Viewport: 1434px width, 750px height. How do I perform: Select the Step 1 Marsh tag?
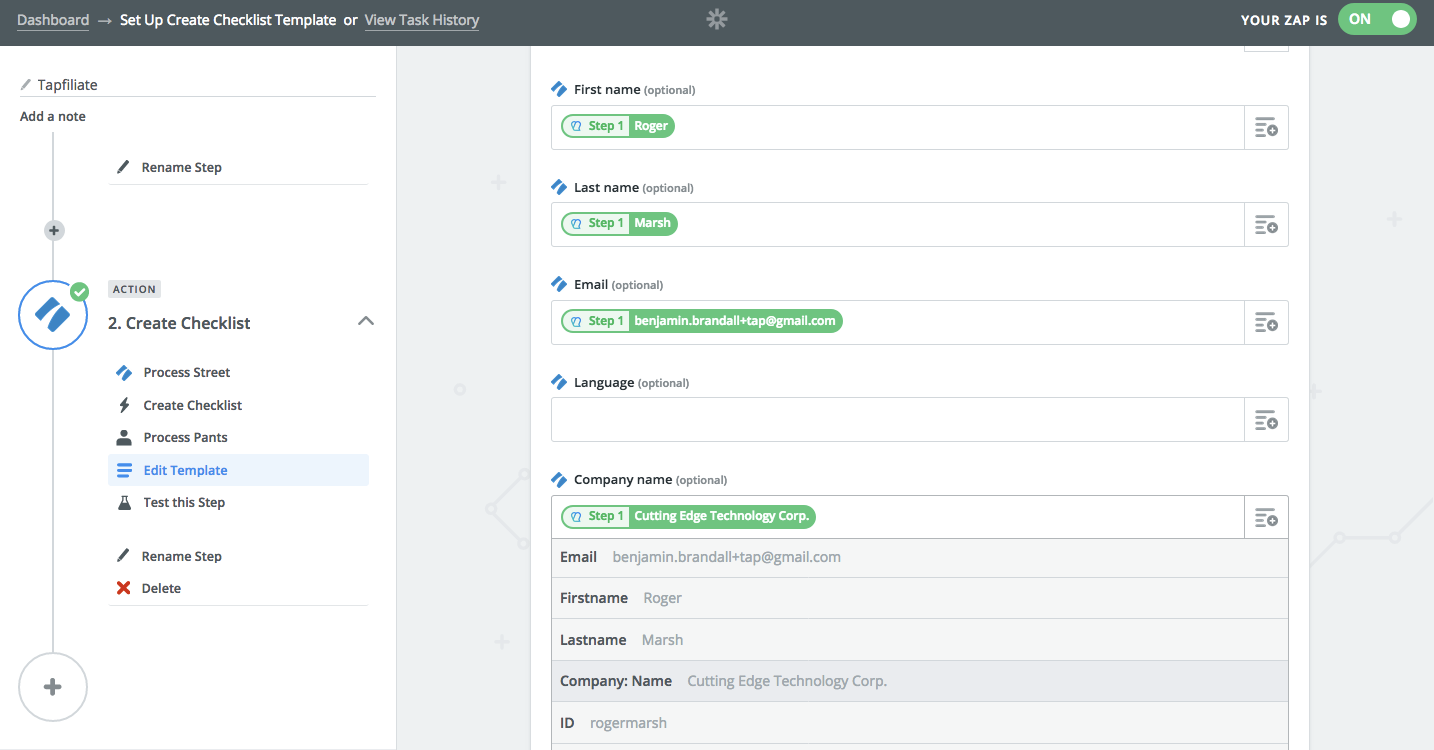(619, 223)
